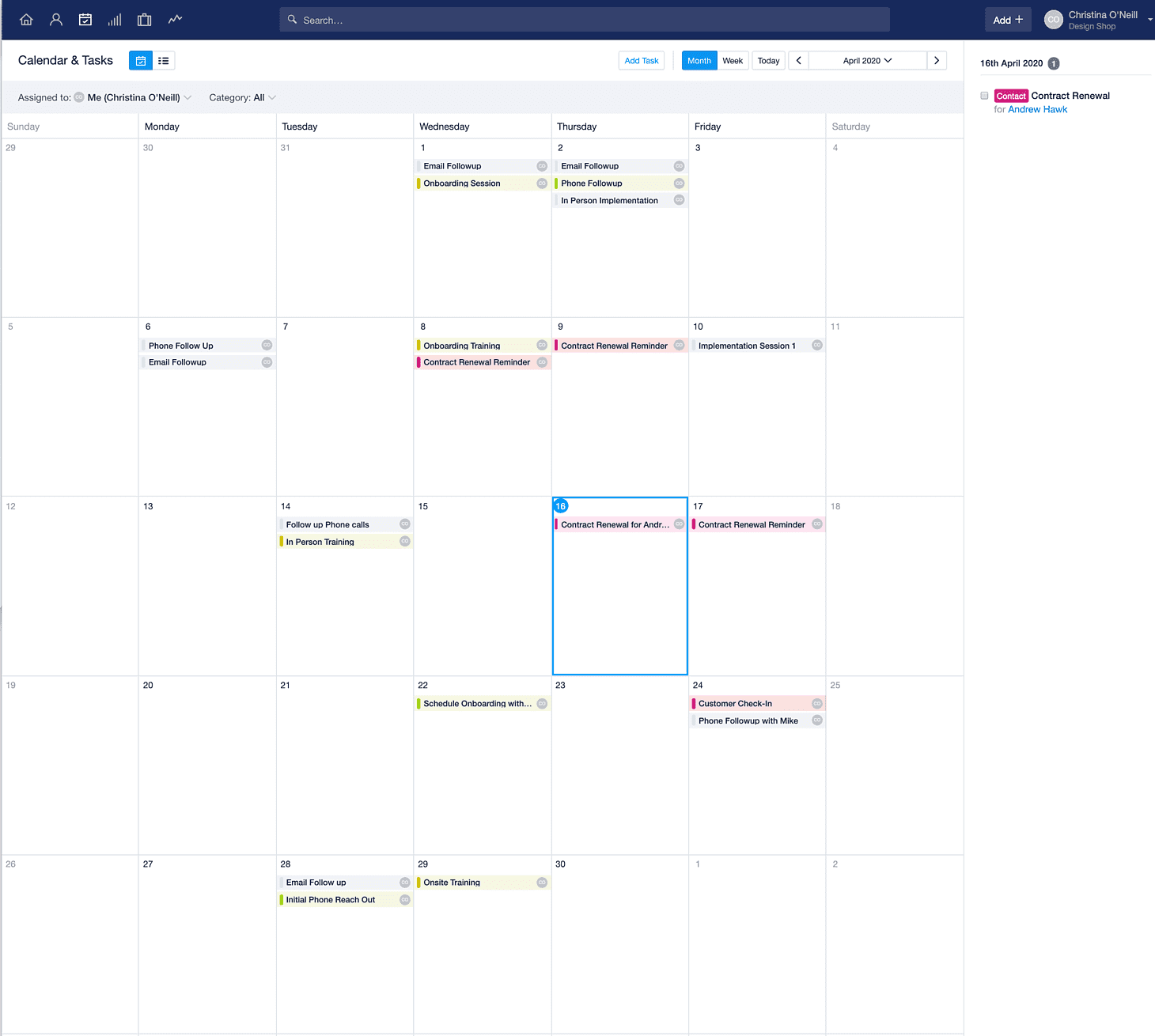Click assignee icon on Initial Phone Reach Out

(405, 900)
